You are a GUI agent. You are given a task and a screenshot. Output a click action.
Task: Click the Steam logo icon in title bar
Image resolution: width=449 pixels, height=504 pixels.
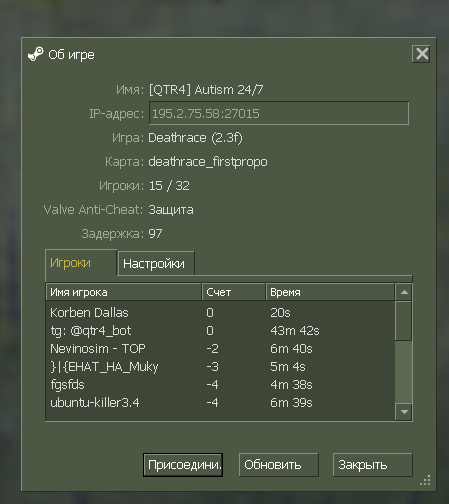tap(35, 54)
